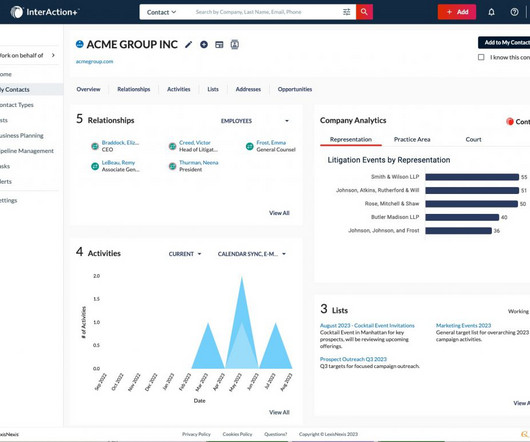
Task: Click View All under Activities chart
Action: click(279, 412)
